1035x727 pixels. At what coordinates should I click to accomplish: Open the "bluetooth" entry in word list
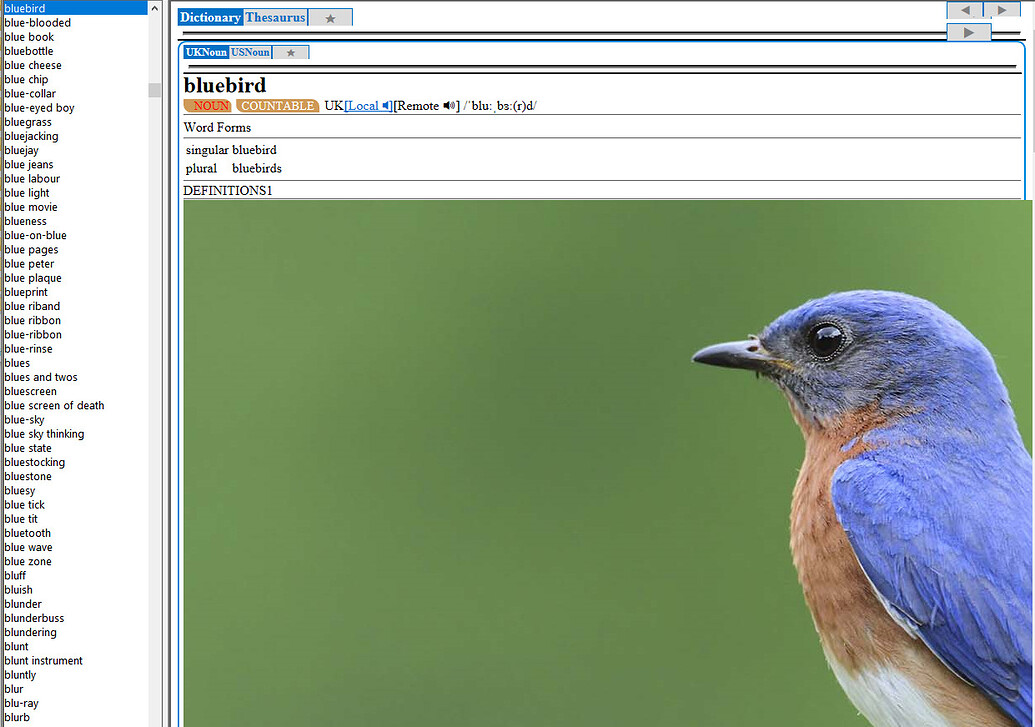[28, 534]
